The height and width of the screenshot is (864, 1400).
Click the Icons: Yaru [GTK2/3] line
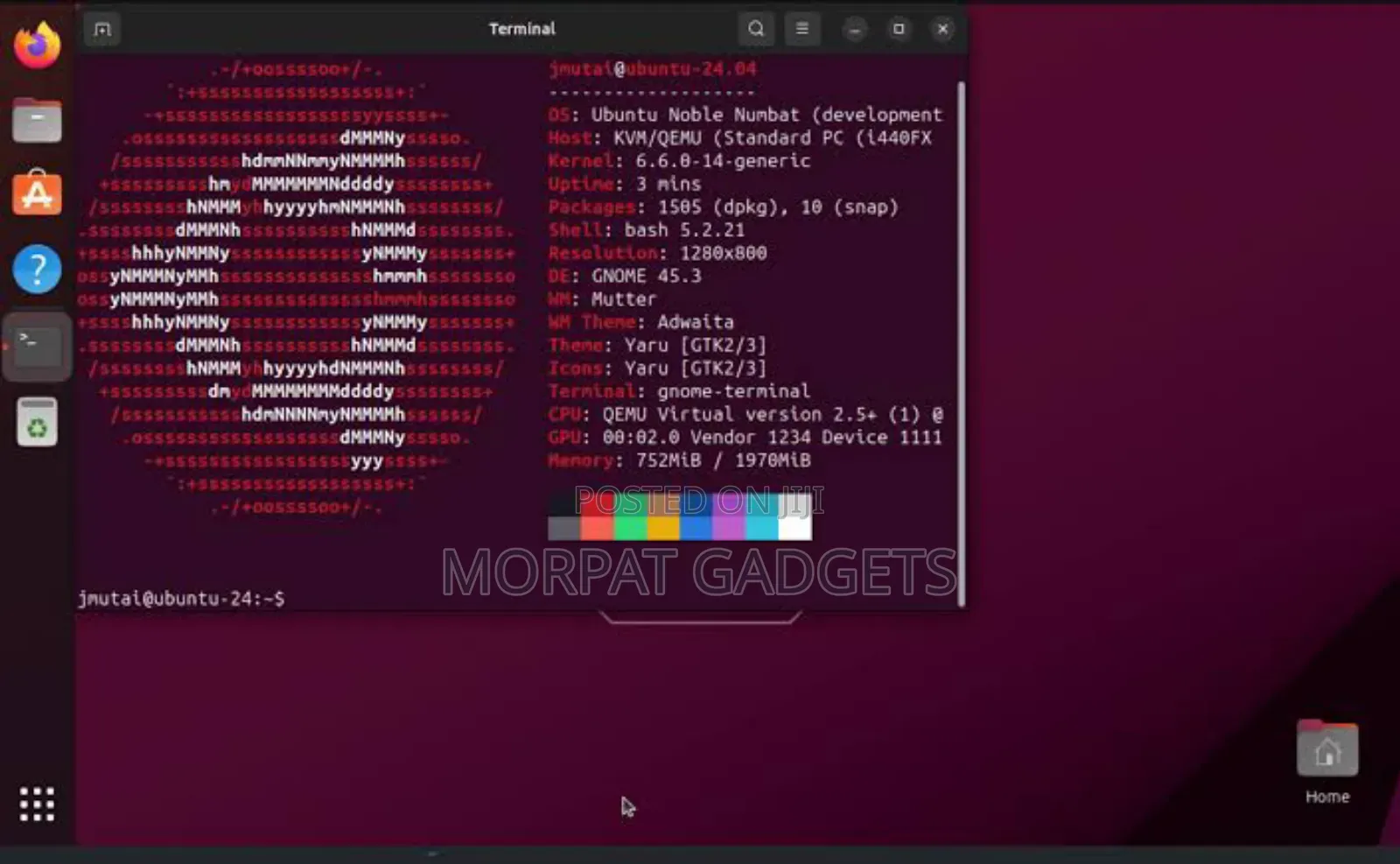tap(657, 368)
